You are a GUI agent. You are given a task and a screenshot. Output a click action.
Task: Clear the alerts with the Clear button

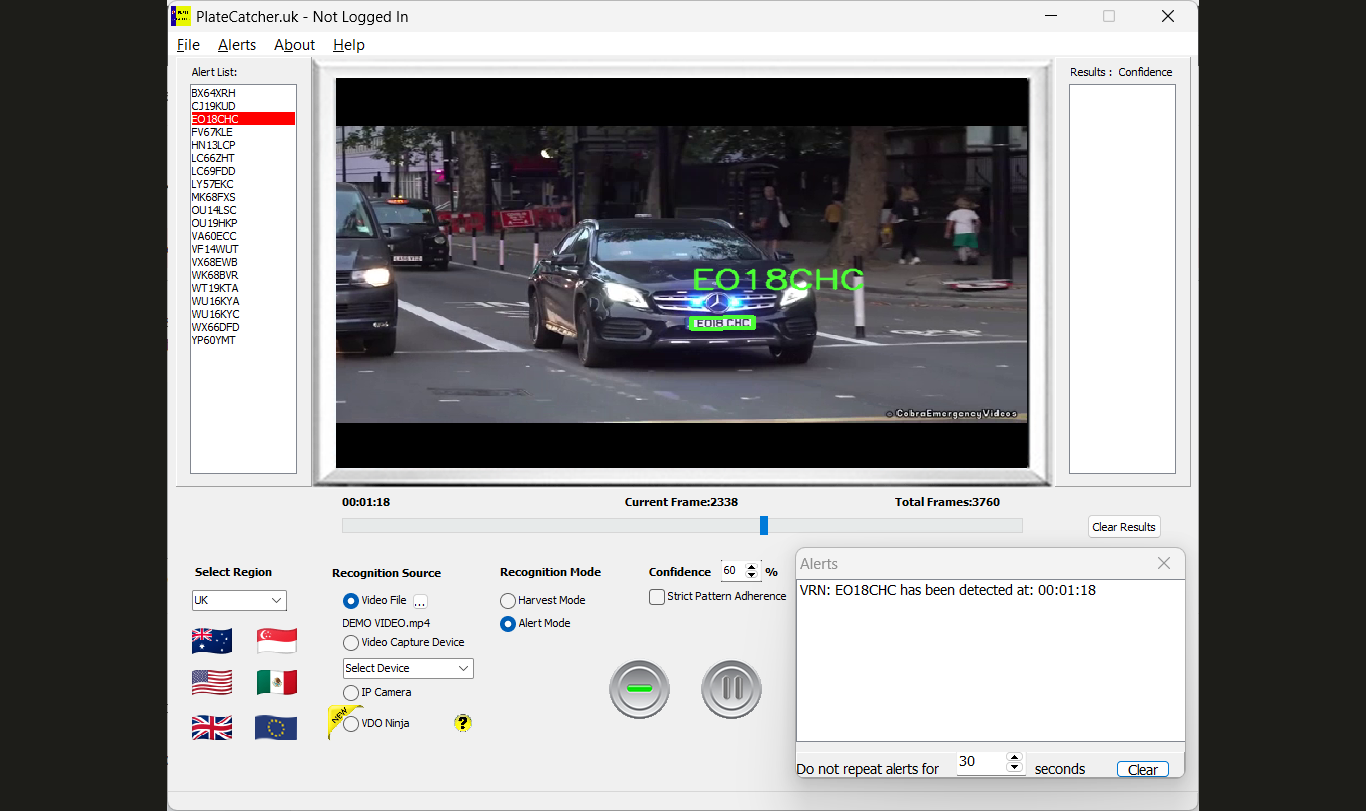(x=1142, y=769)
